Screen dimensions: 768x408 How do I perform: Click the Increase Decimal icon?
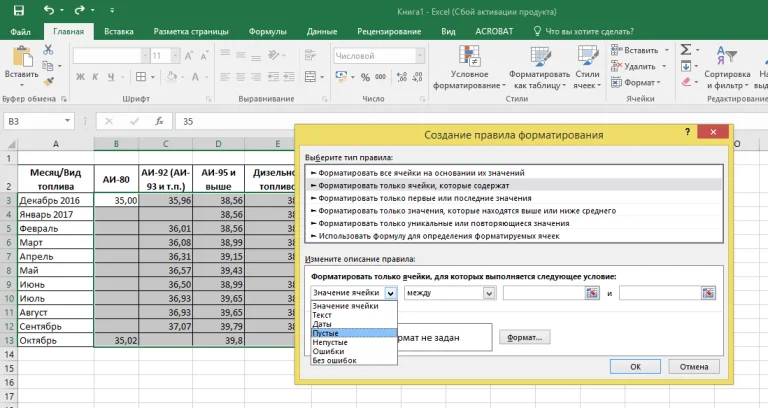(x=402, y=76)
